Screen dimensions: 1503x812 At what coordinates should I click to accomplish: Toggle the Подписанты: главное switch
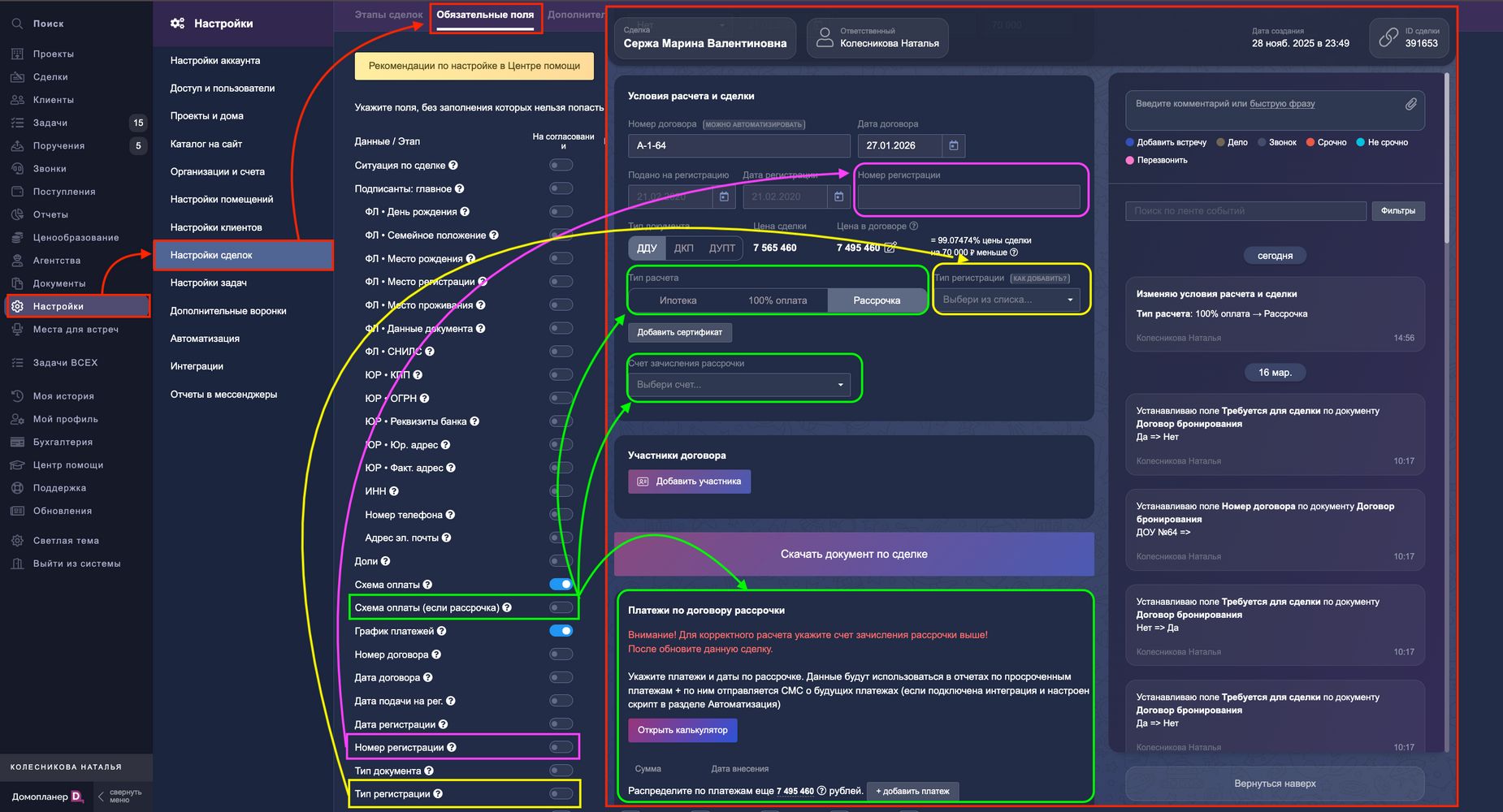pos(561,188)
